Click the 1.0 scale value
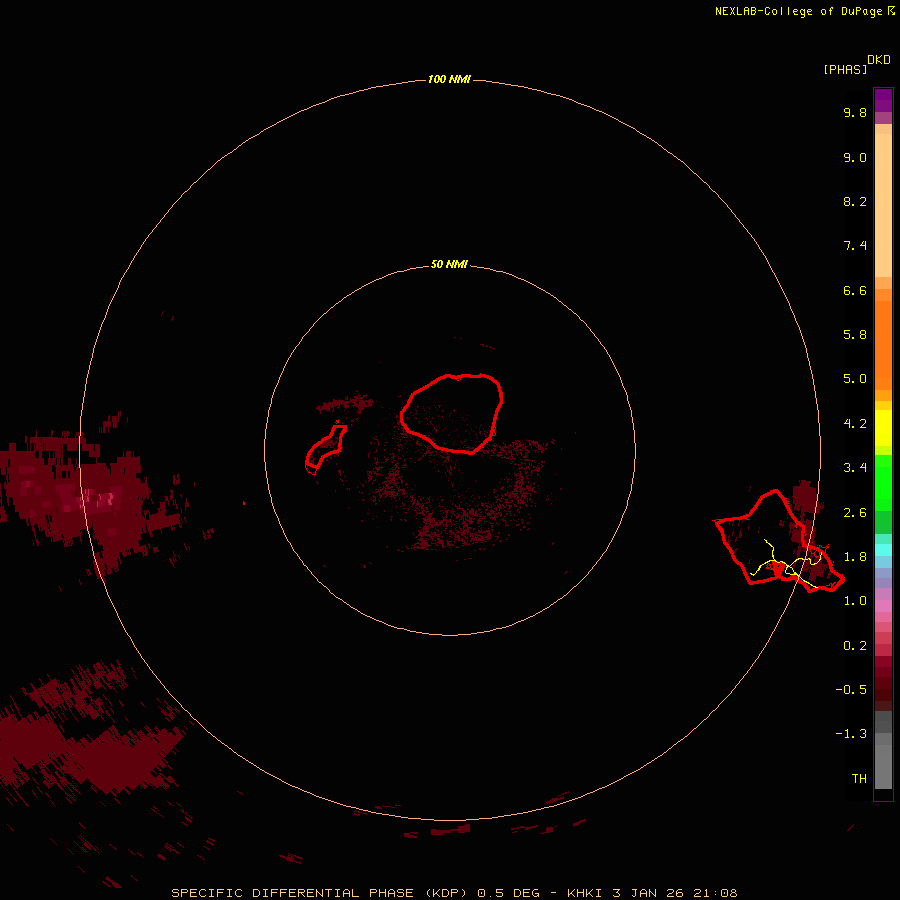Screen dimensions: 900x900 855,601
